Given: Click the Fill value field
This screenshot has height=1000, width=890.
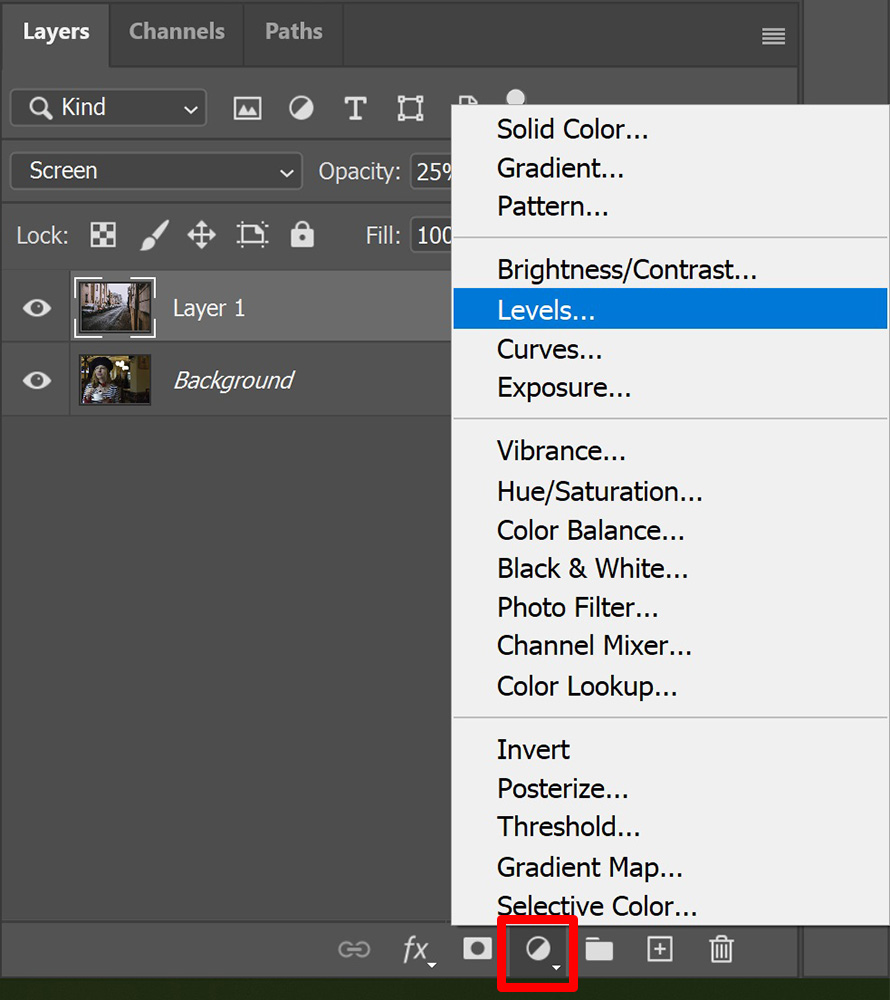Looking at the screenshot, I should (432, 235).
